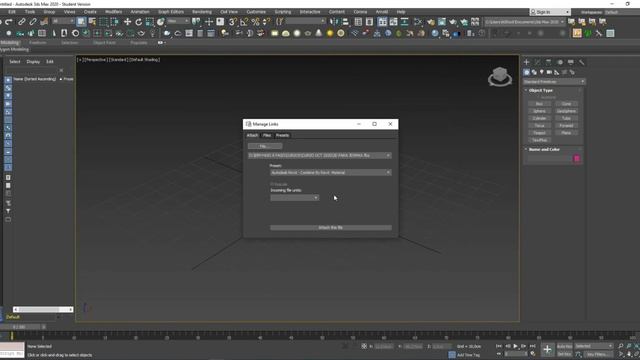Click the Unlink Selection icon
This screenshot has height=360, width=640.
point(33,22)
